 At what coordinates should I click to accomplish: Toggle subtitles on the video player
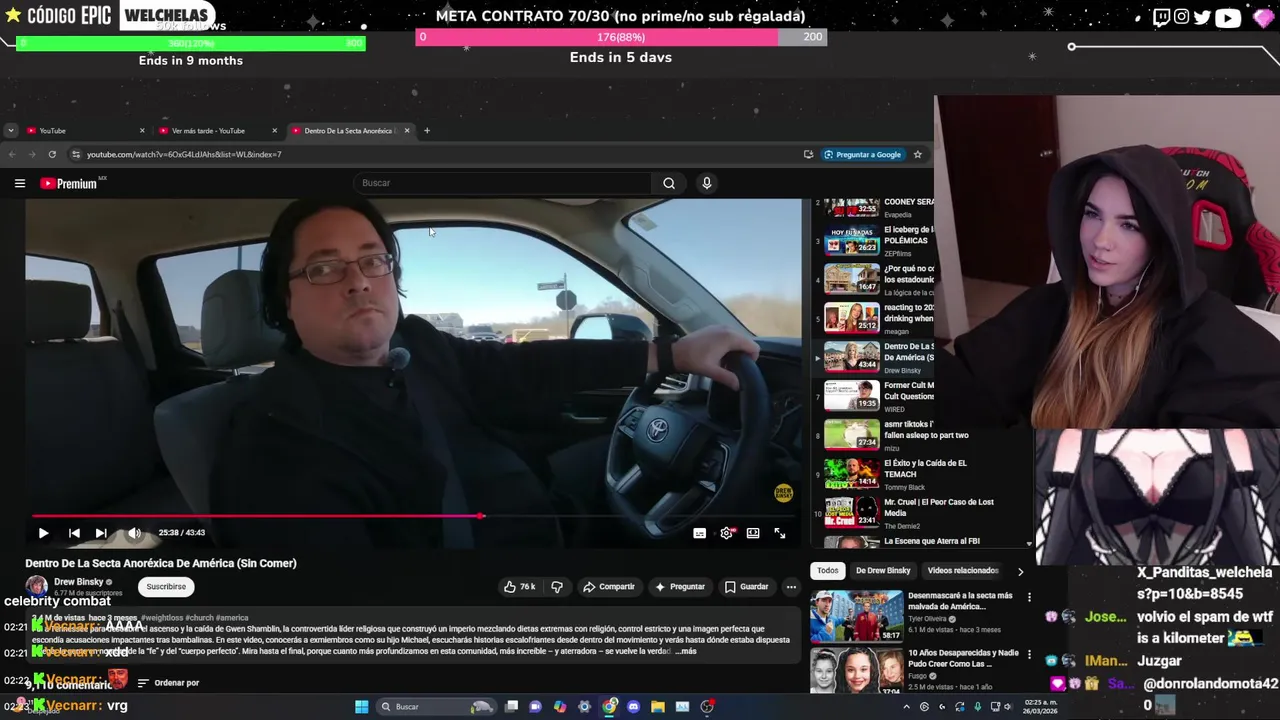click(700, 533)
